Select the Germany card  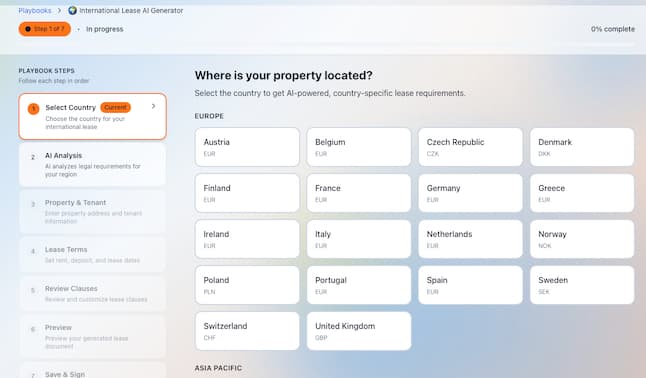point(470,193)
